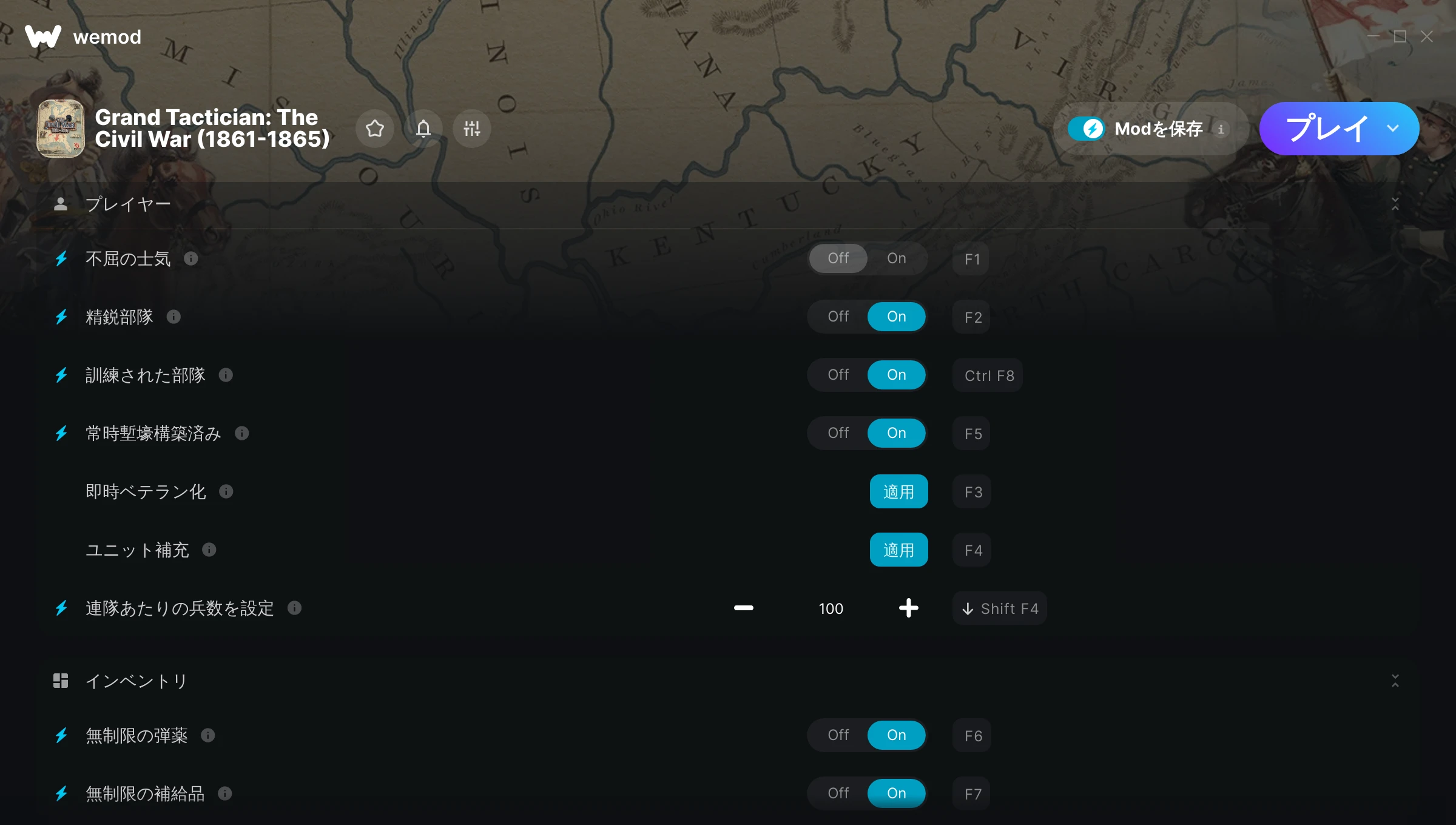Favorite the game with the star icon
The width and height of the screenshot is (1456, 825).
click(375, 129)
